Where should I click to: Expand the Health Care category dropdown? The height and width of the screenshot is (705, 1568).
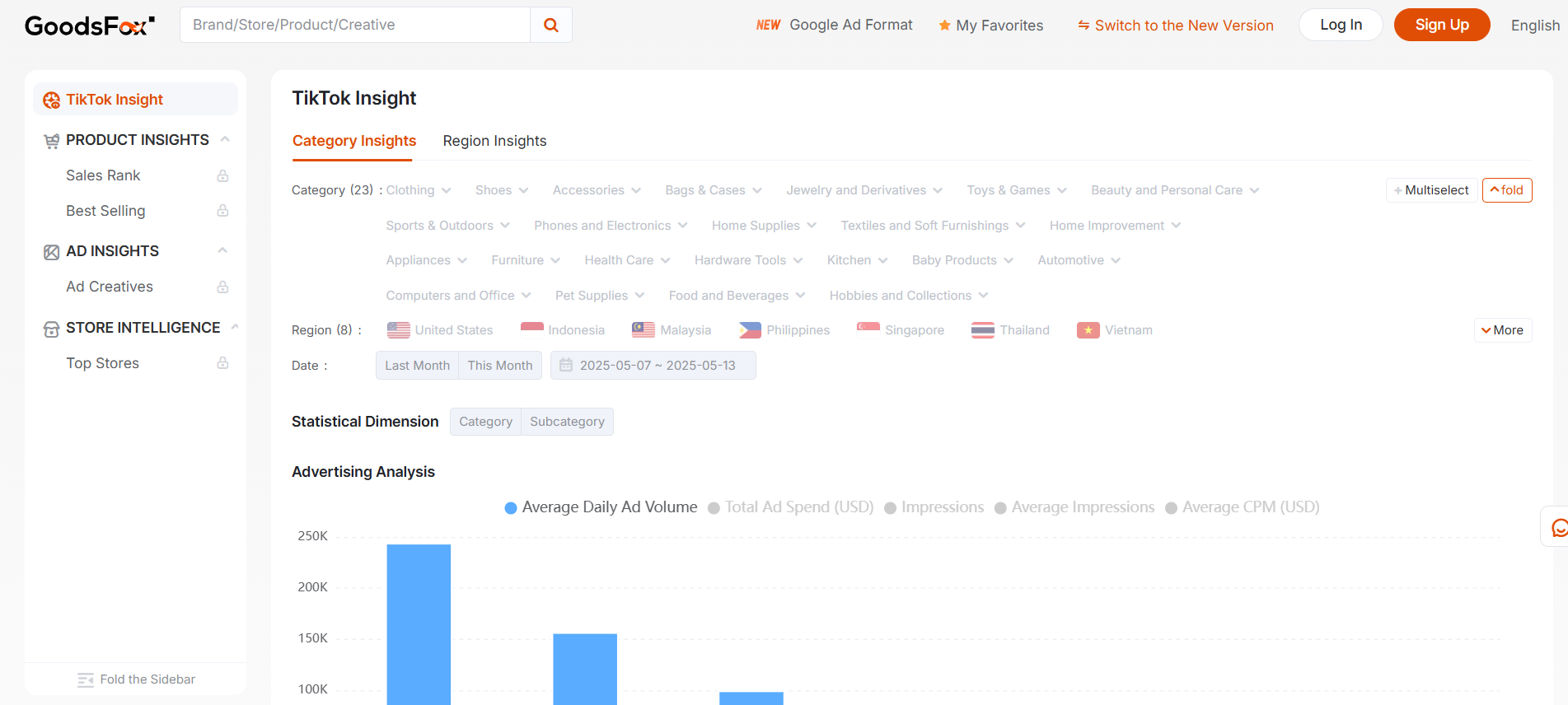627,260
